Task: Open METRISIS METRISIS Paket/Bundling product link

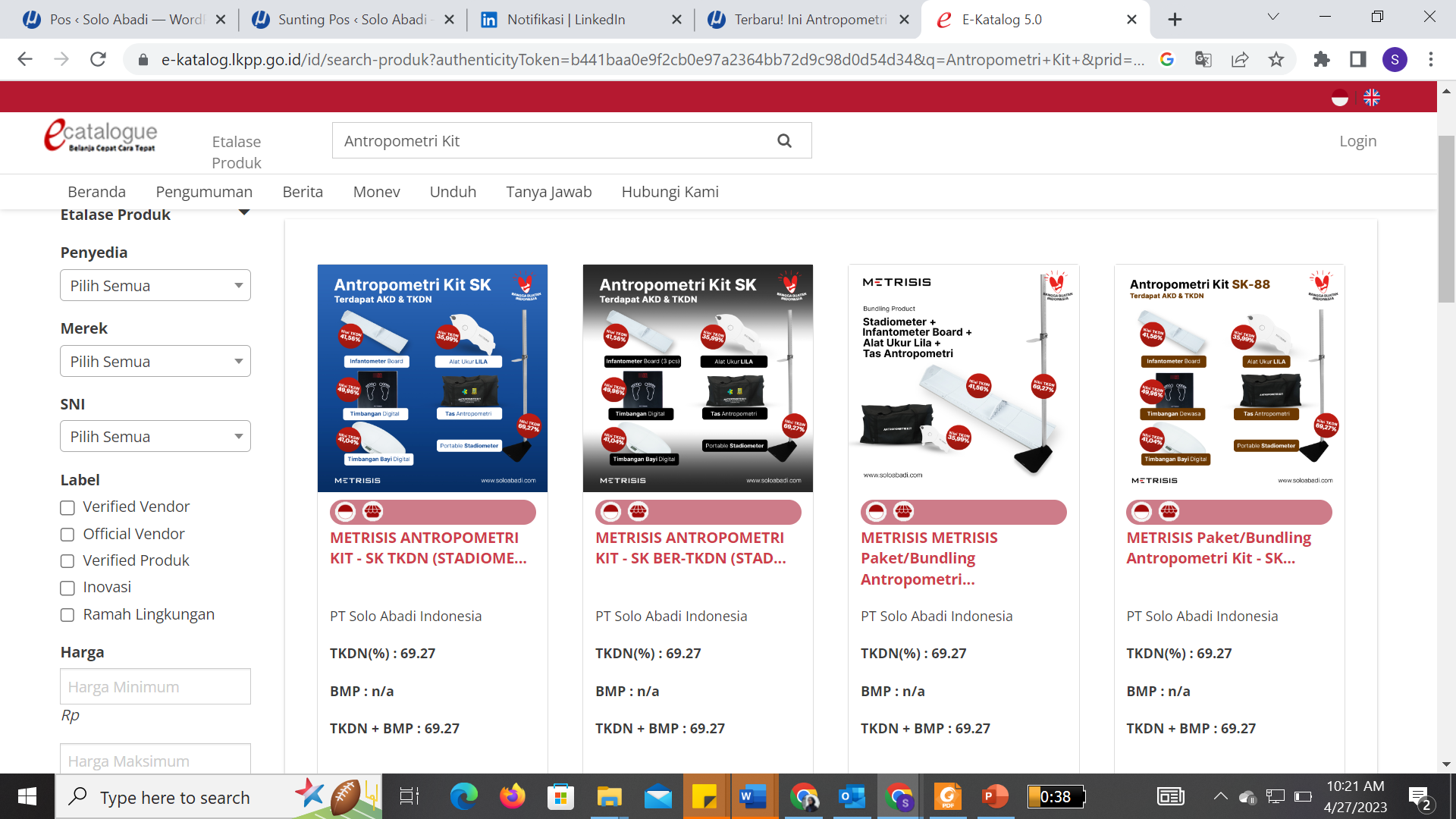Action: (x=929, y=558)
